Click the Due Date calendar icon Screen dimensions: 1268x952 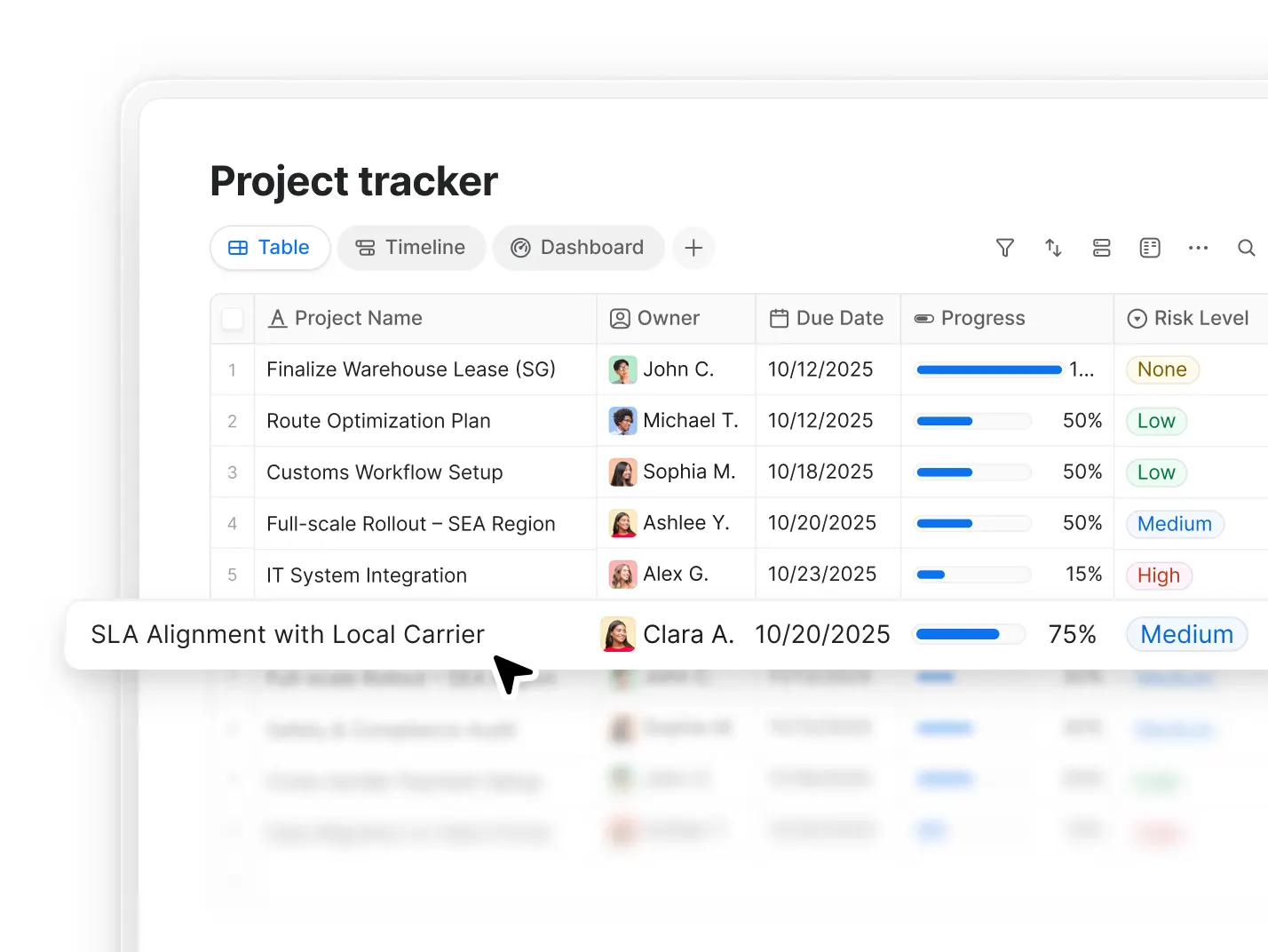(780, 318)
